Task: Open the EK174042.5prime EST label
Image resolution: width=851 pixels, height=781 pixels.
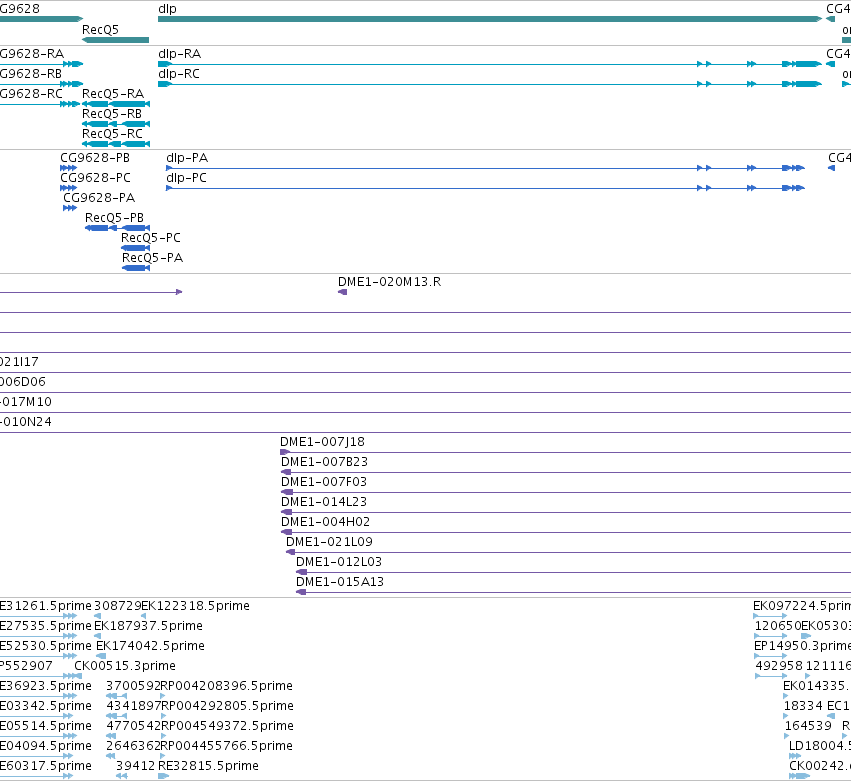Action: pyautogui.click(x=150, y=646)
